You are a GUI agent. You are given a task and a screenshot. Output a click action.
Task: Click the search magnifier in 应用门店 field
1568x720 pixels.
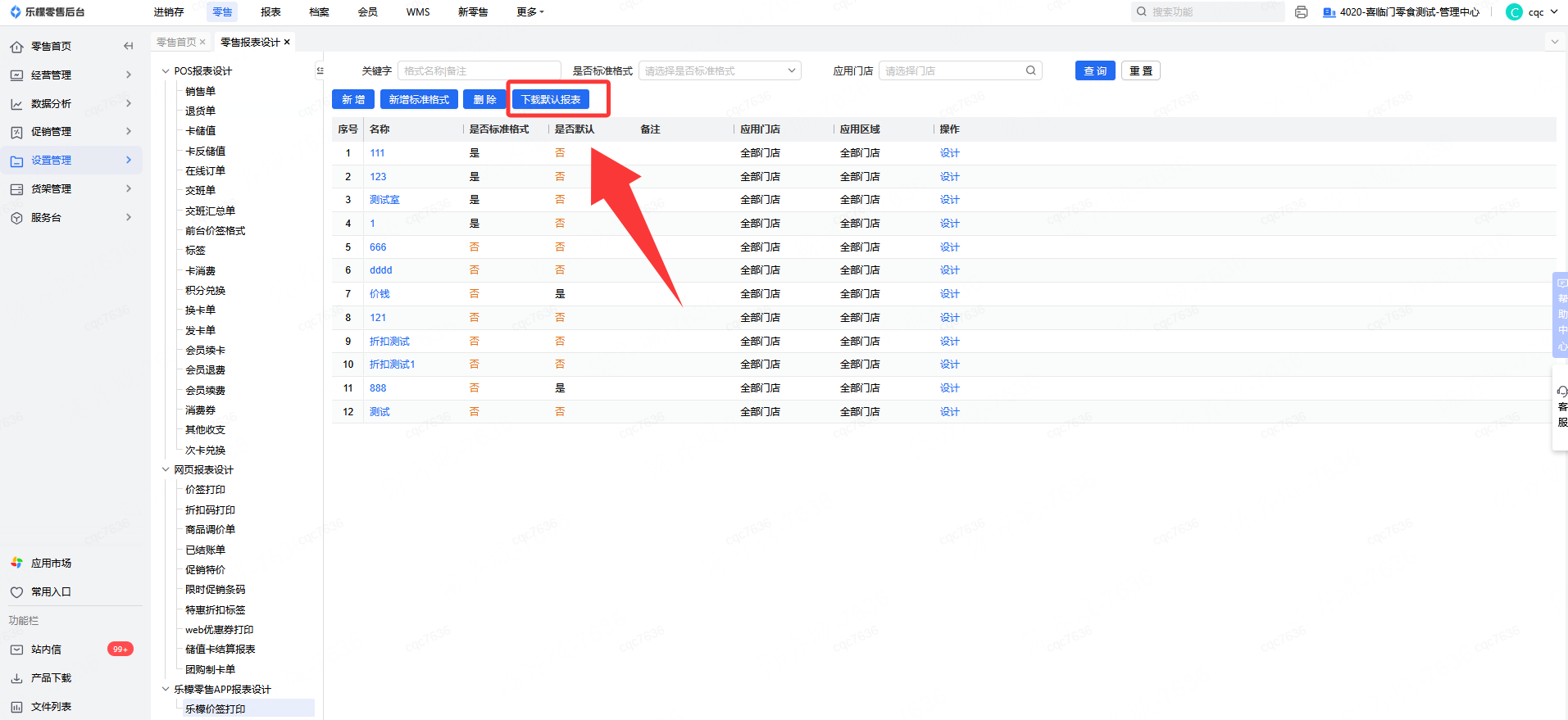click(1031, 70)
